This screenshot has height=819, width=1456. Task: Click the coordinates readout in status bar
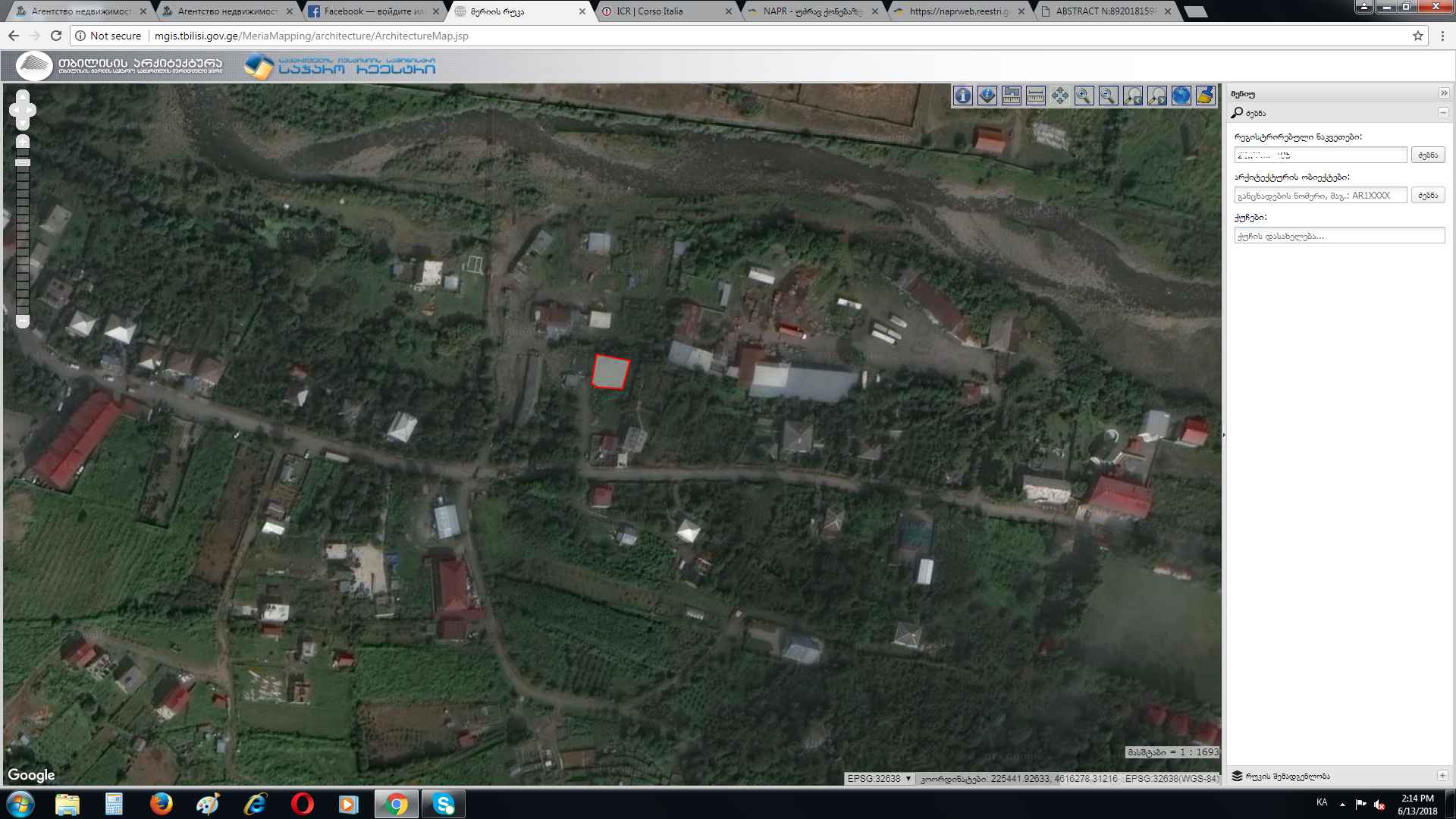[1018, 779]
